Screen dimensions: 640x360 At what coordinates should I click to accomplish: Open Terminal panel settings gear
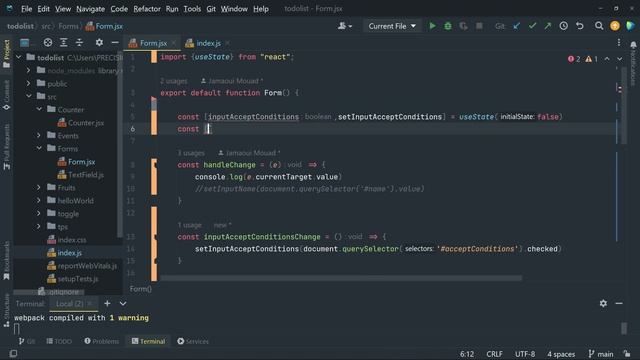[603, 303]
